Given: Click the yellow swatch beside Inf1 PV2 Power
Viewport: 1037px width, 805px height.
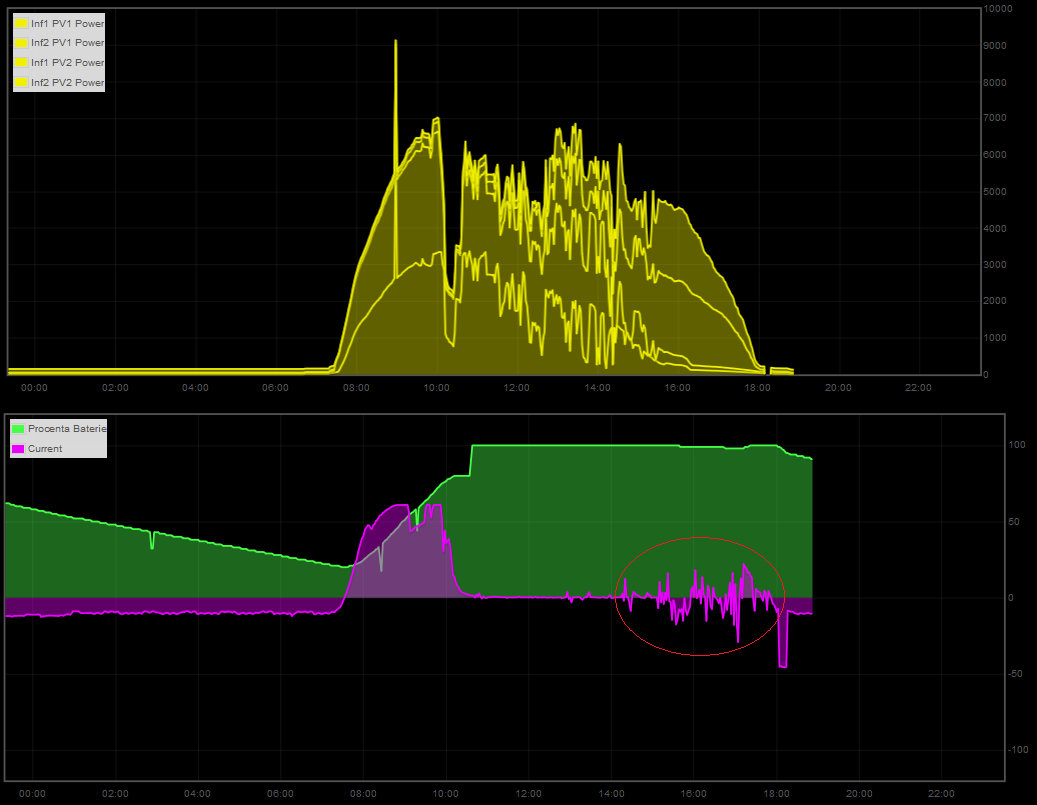Looking at the screenshot, I should [x=21, y=63].
